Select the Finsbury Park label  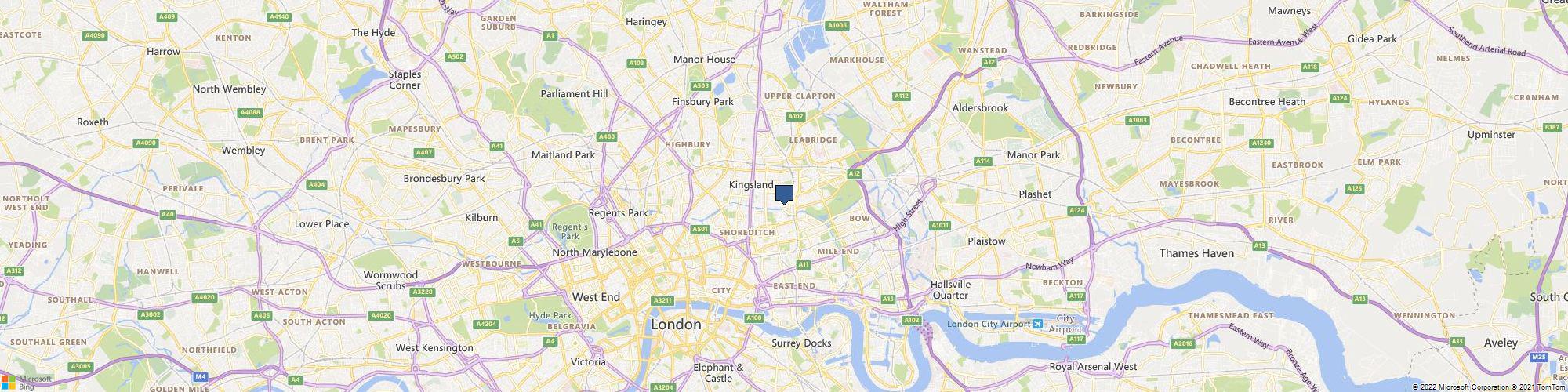[702, 102]
